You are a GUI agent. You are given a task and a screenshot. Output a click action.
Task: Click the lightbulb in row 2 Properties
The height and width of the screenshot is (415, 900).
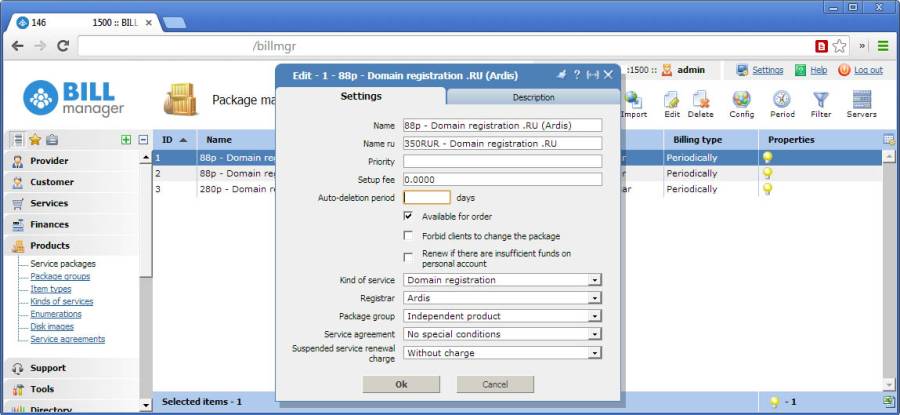[x=767, y=173]
